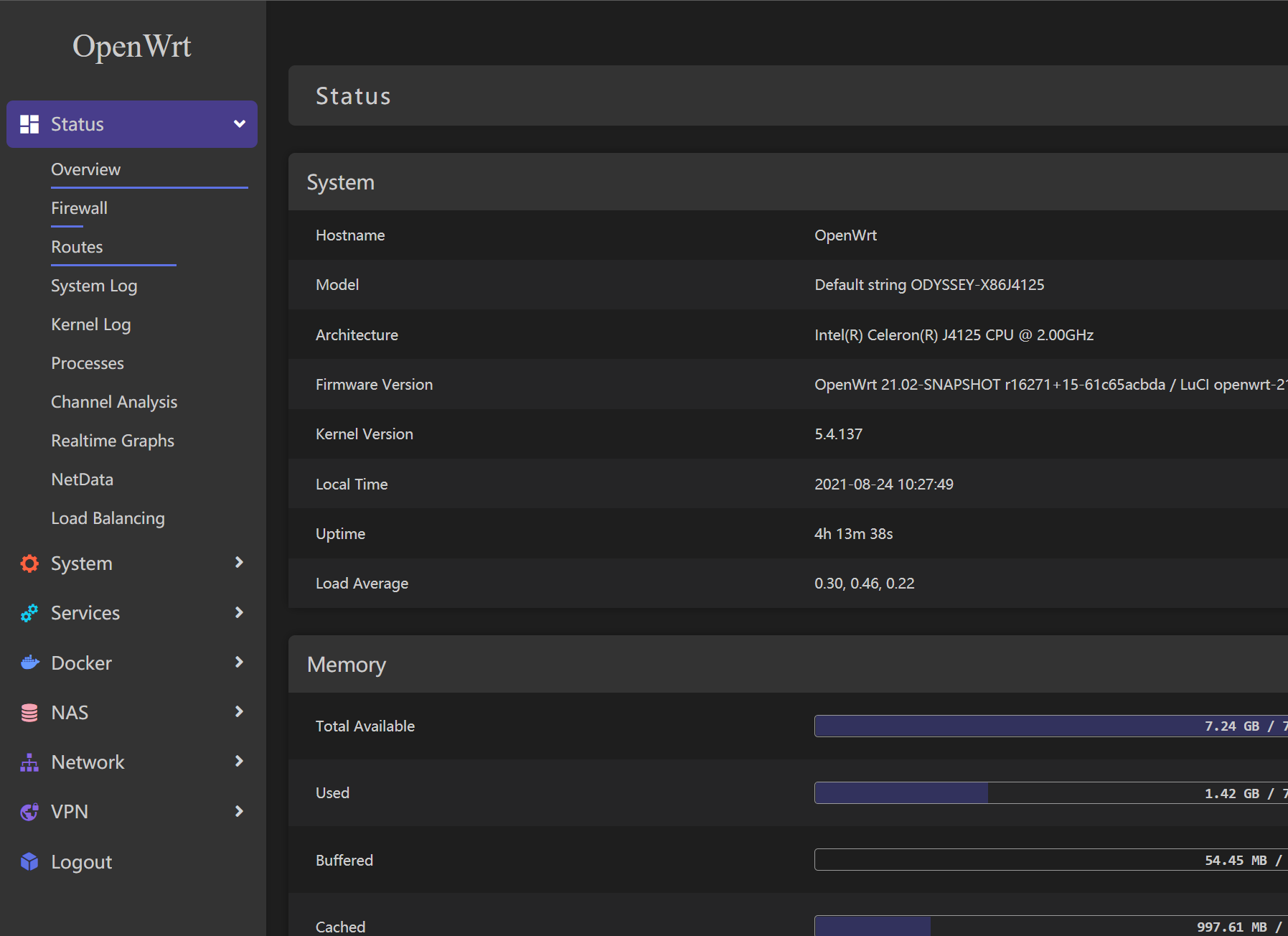Click the Status page title
The width and height of the screenshot is (1288, 936).
click(354, 96)
